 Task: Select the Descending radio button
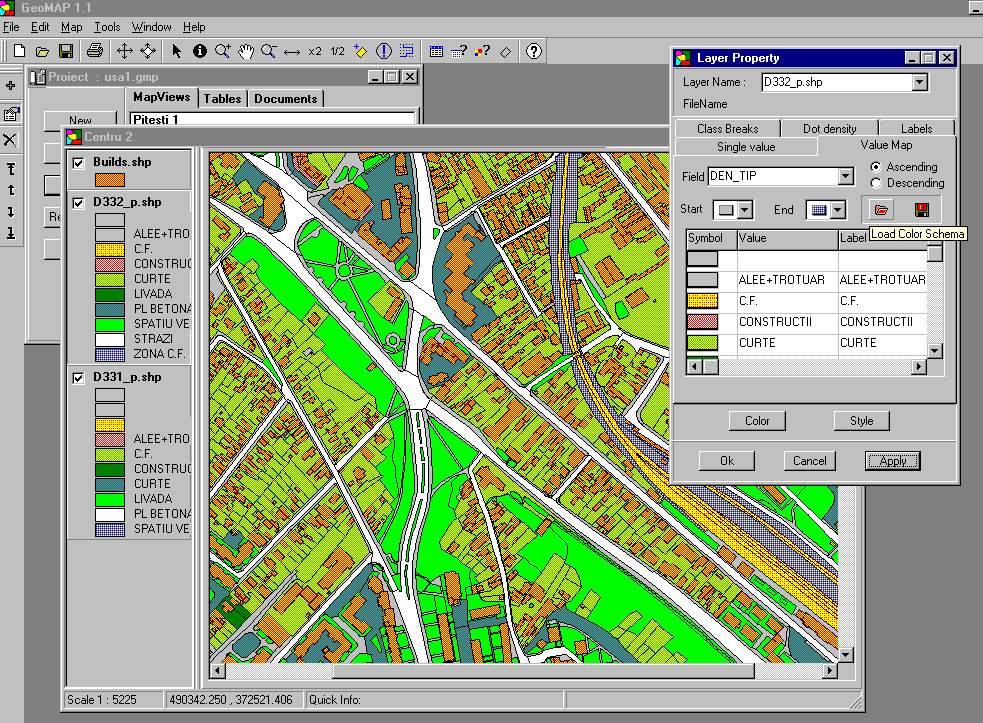pos(876,183)
